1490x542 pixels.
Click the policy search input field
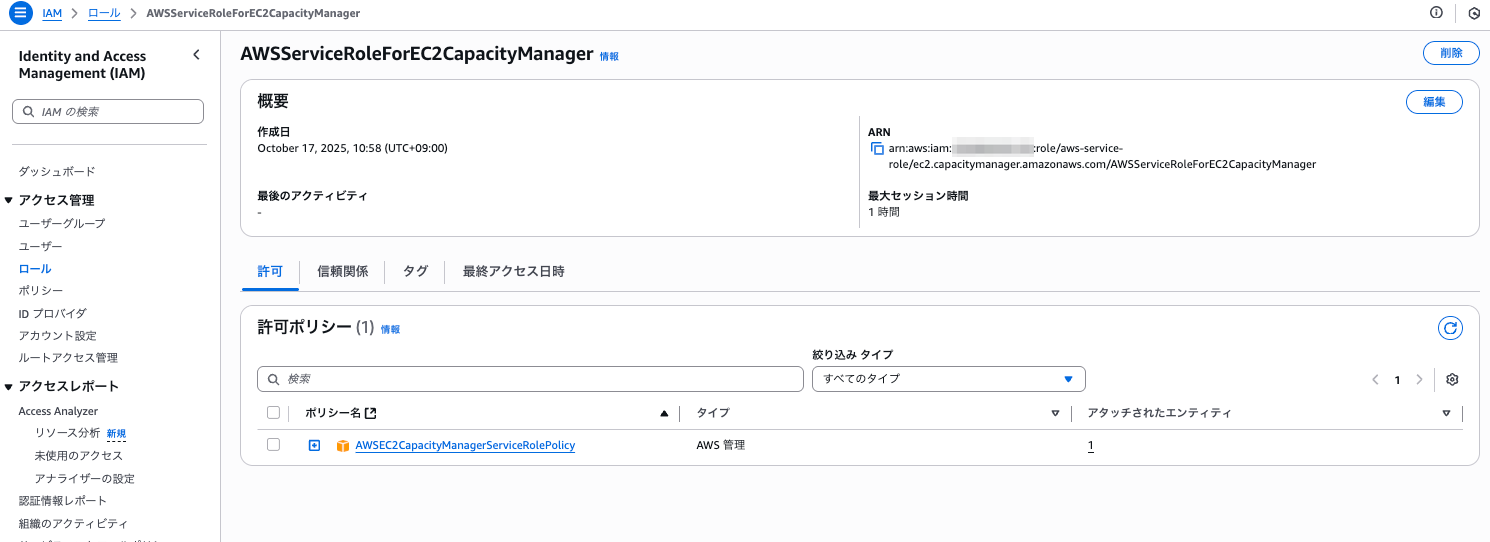coord(530,379)
